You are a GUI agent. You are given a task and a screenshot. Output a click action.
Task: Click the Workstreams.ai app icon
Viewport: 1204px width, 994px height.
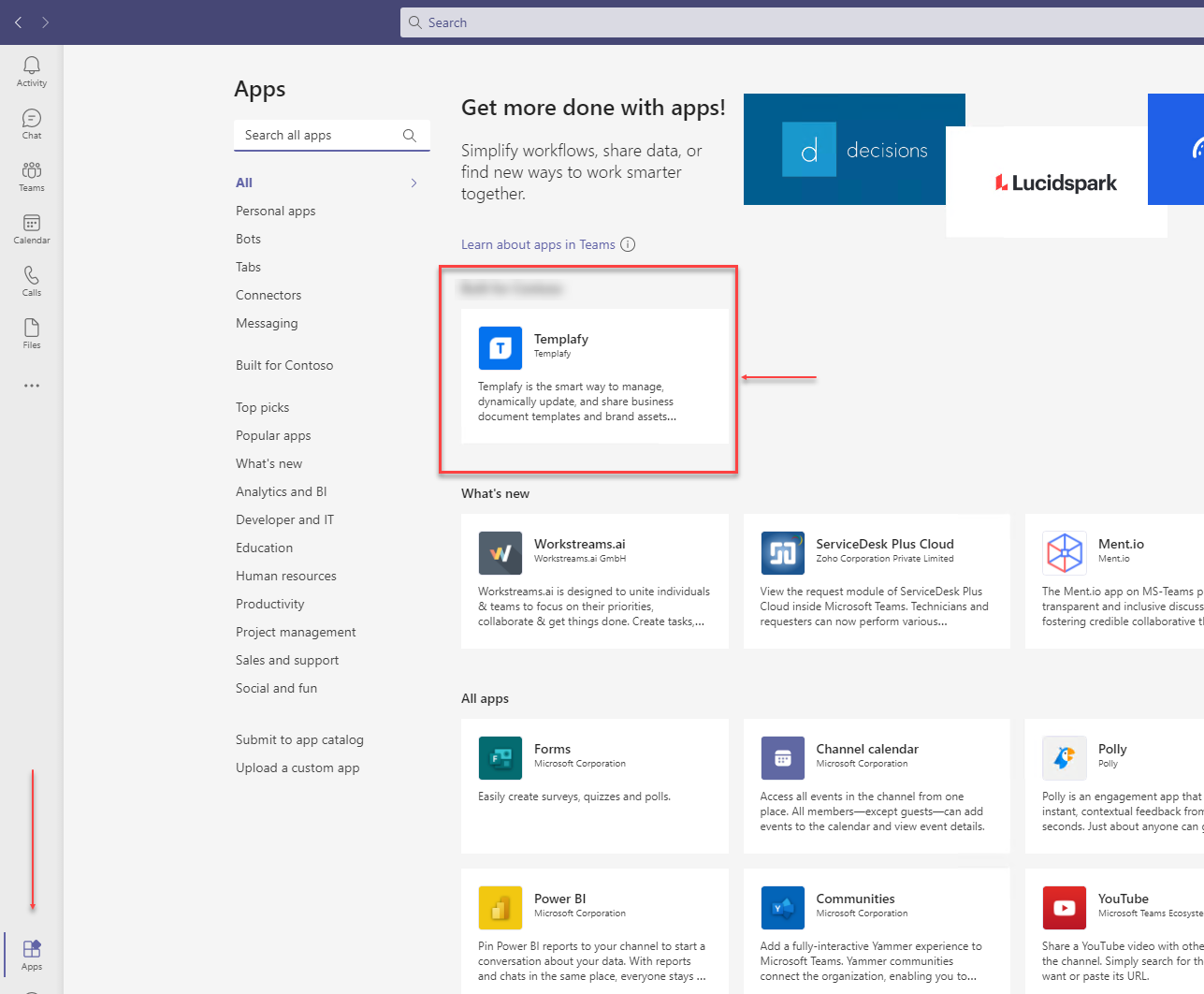[500, 553]
